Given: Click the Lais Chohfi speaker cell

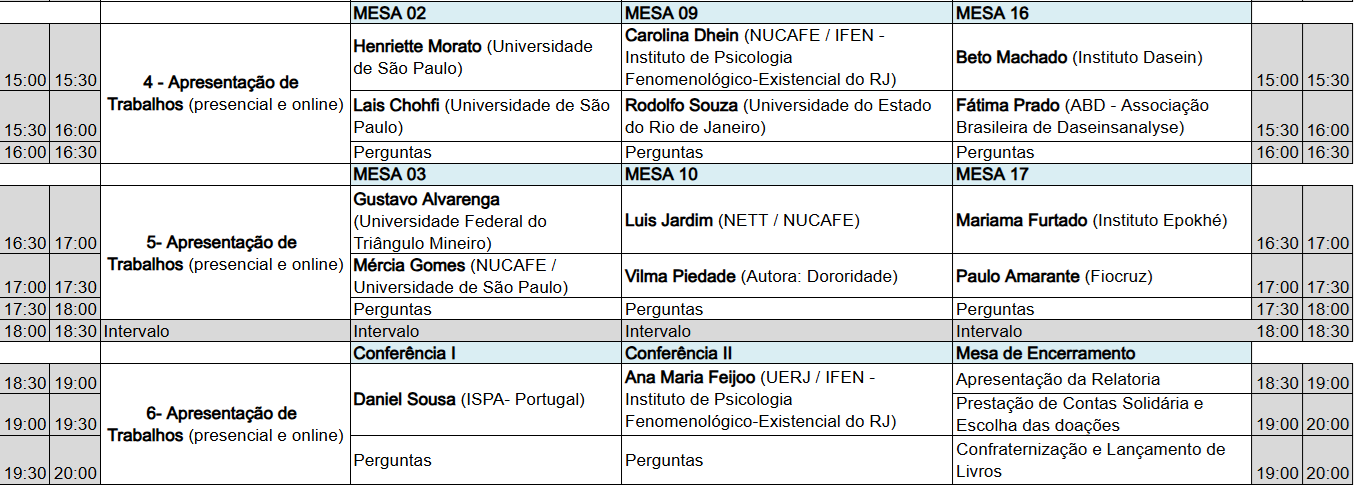Looking at the screenshot, I should coord(485,116).
